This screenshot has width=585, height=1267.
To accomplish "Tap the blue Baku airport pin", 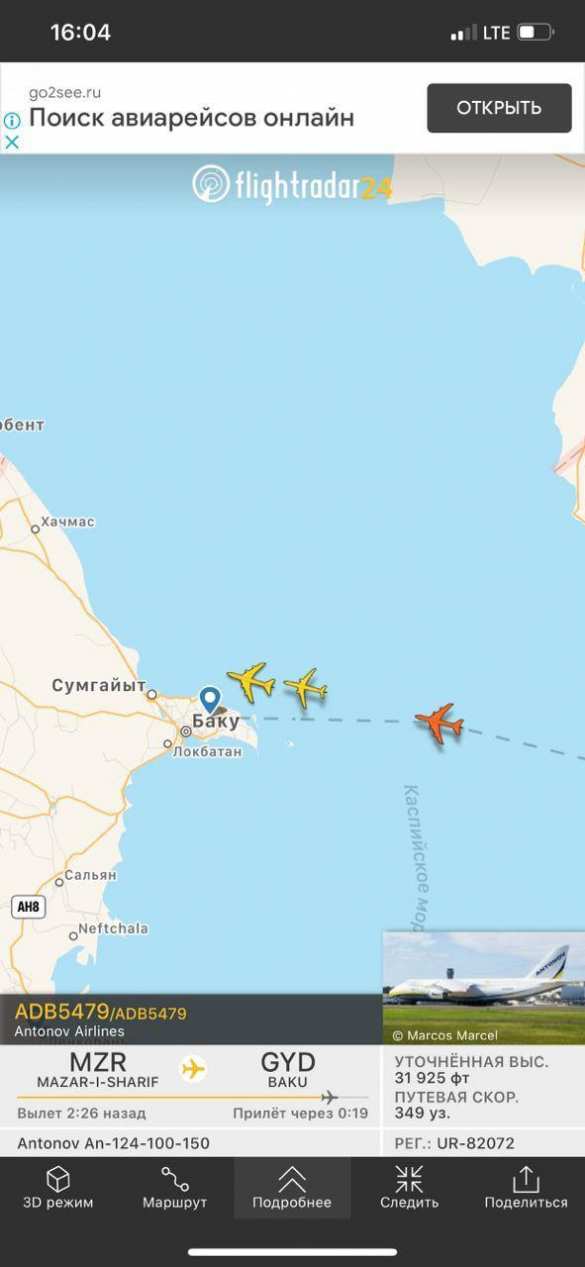I will coord(210,700).
